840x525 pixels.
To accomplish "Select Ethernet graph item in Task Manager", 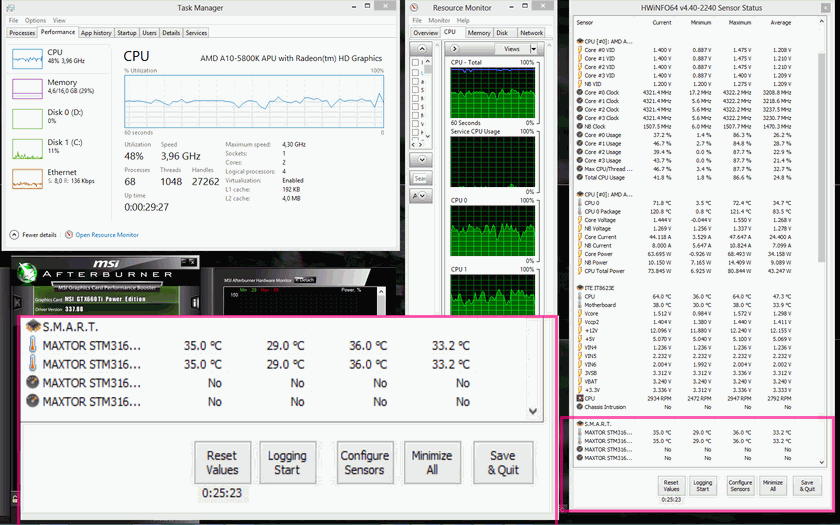I will point(27,178).
